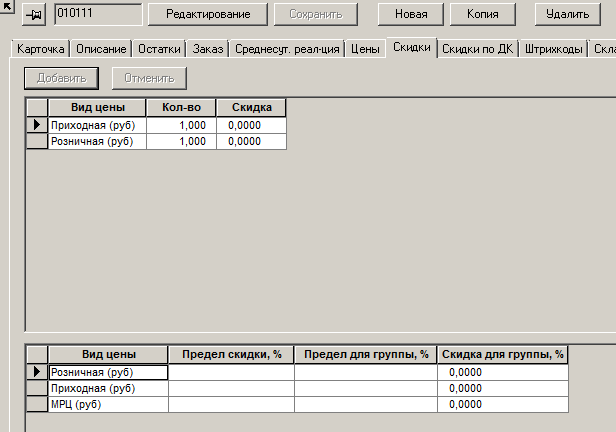Image resolution: width=616 pixels, height=432 pixels.
Task: Click row selector of upper Приходная row
Action: [37, 125]
